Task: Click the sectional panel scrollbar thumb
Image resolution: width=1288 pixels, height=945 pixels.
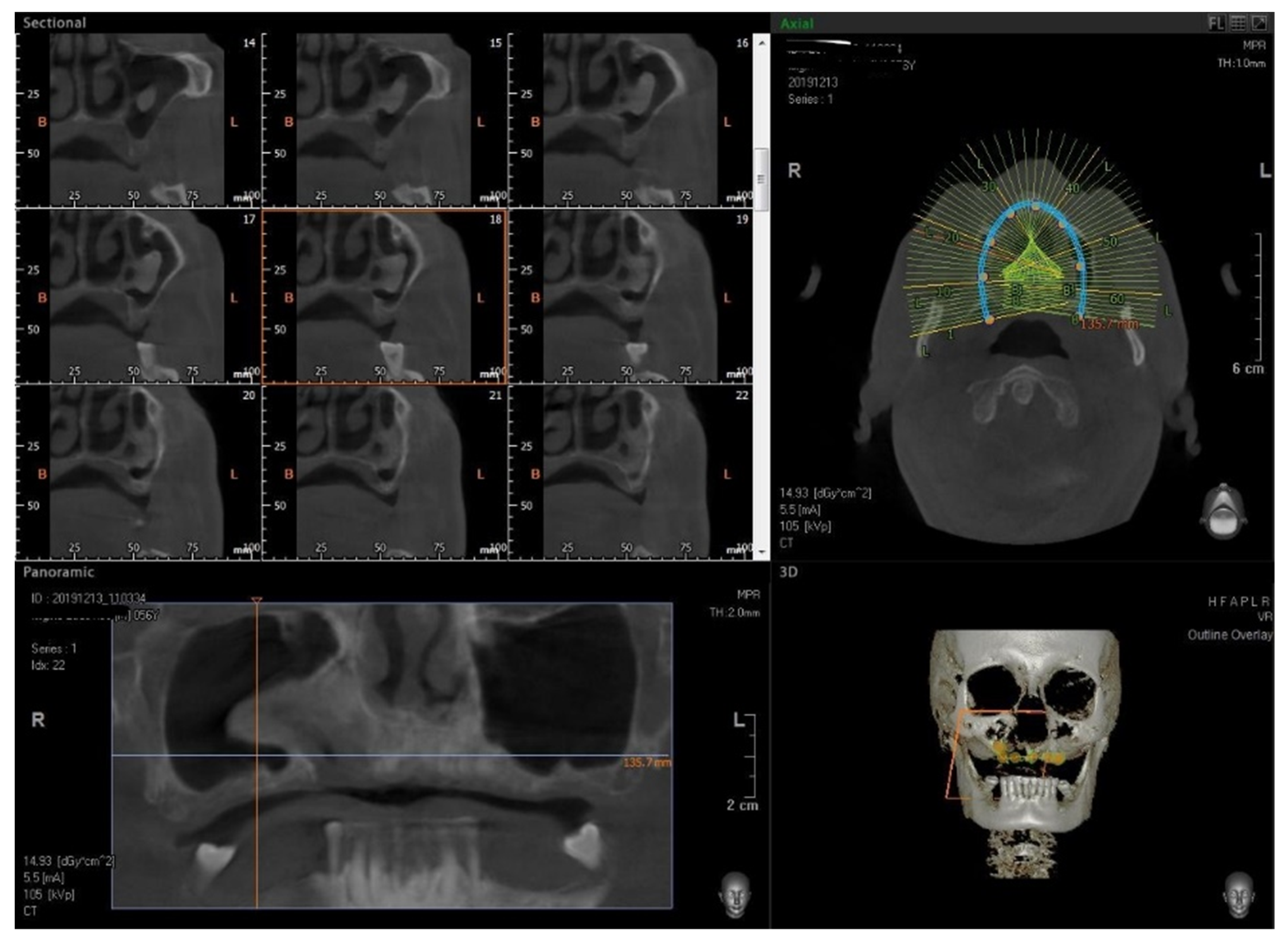Action: [x=761, y=179]
